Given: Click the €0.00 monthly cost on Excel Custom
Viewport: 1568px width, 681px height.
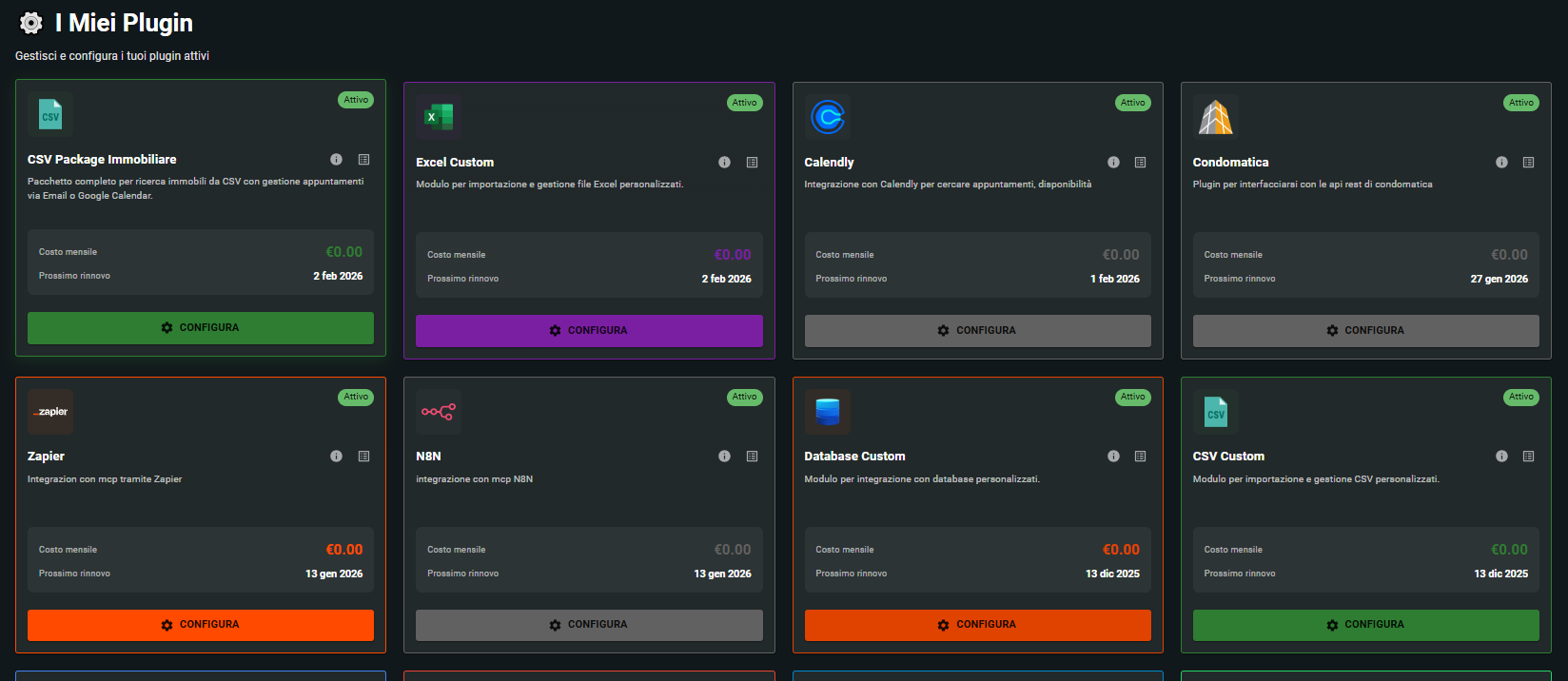Looking at the screenshot, I should (x=733, y=255).
